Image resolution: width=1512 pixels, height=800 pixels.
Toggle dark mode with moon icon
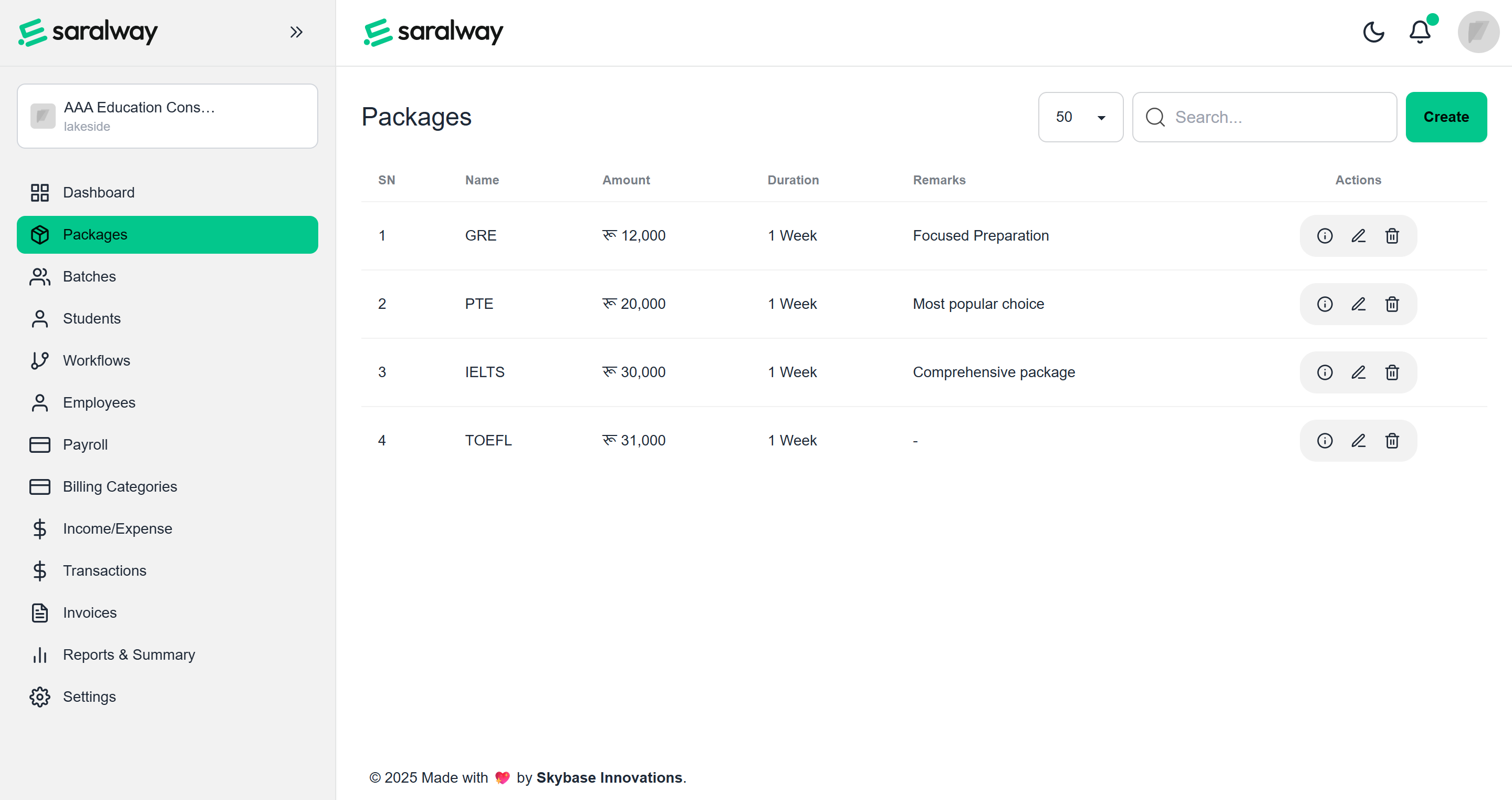[1373, 32]
